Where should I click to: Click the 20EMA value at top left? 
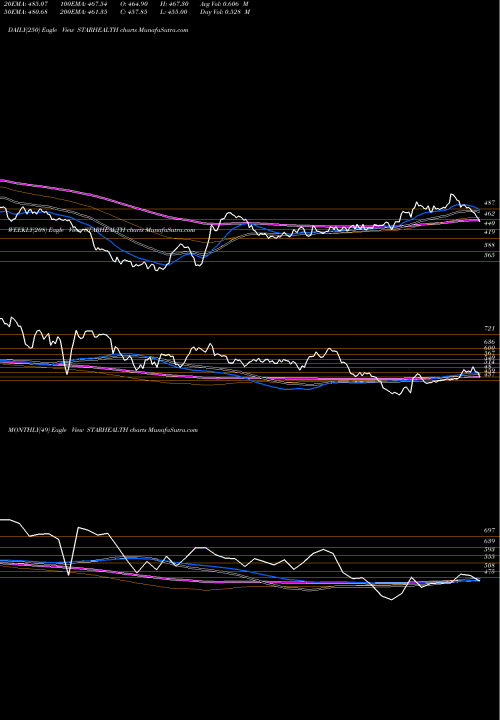pyautogui.click(x=28, y=4)
